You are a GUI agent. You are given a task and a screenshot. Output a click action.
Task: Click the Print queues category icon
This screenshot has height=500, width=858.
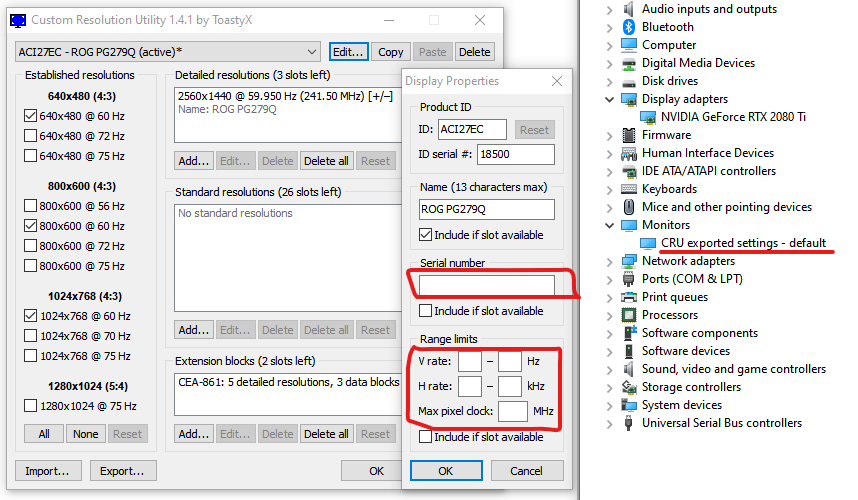click(629, 297)
